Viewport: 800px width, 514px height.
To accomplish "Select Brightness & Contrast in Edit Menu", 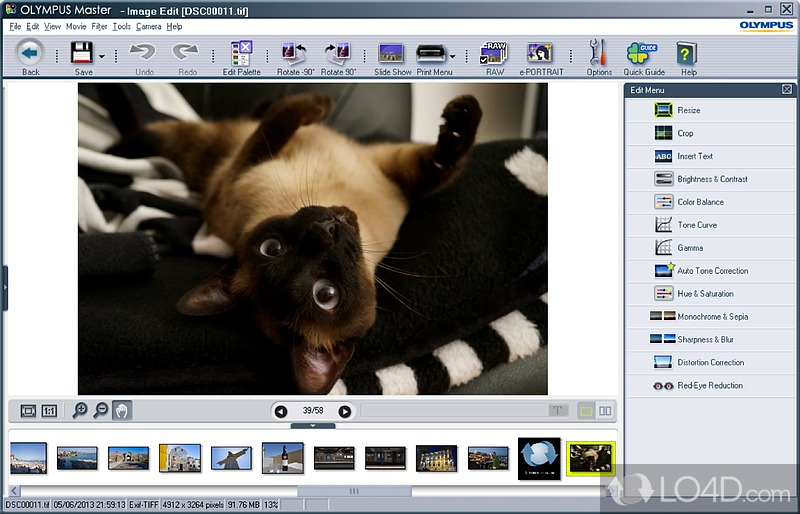I will 711,179.
